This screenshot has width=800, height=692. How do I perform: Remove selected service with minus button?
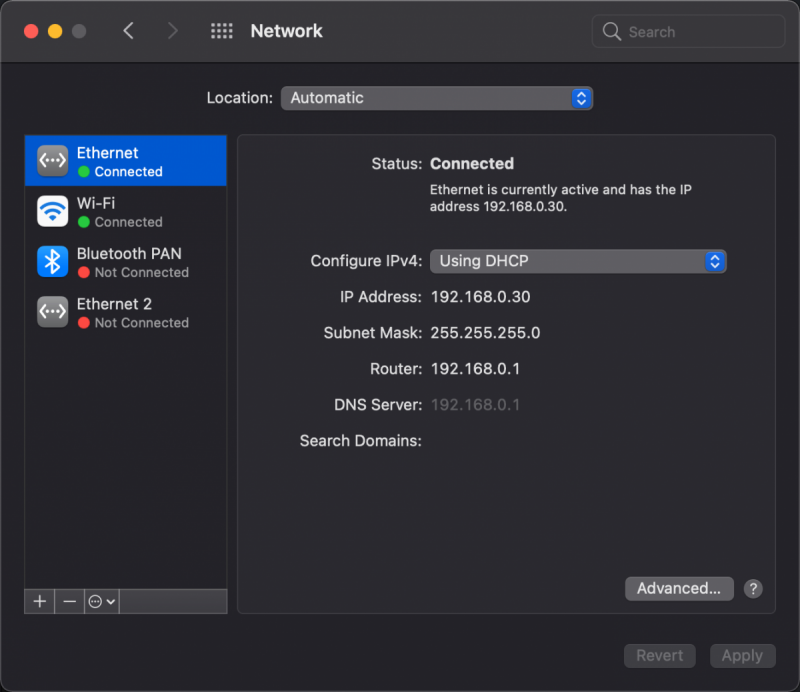pyautogui.click(x=69, y=601)
